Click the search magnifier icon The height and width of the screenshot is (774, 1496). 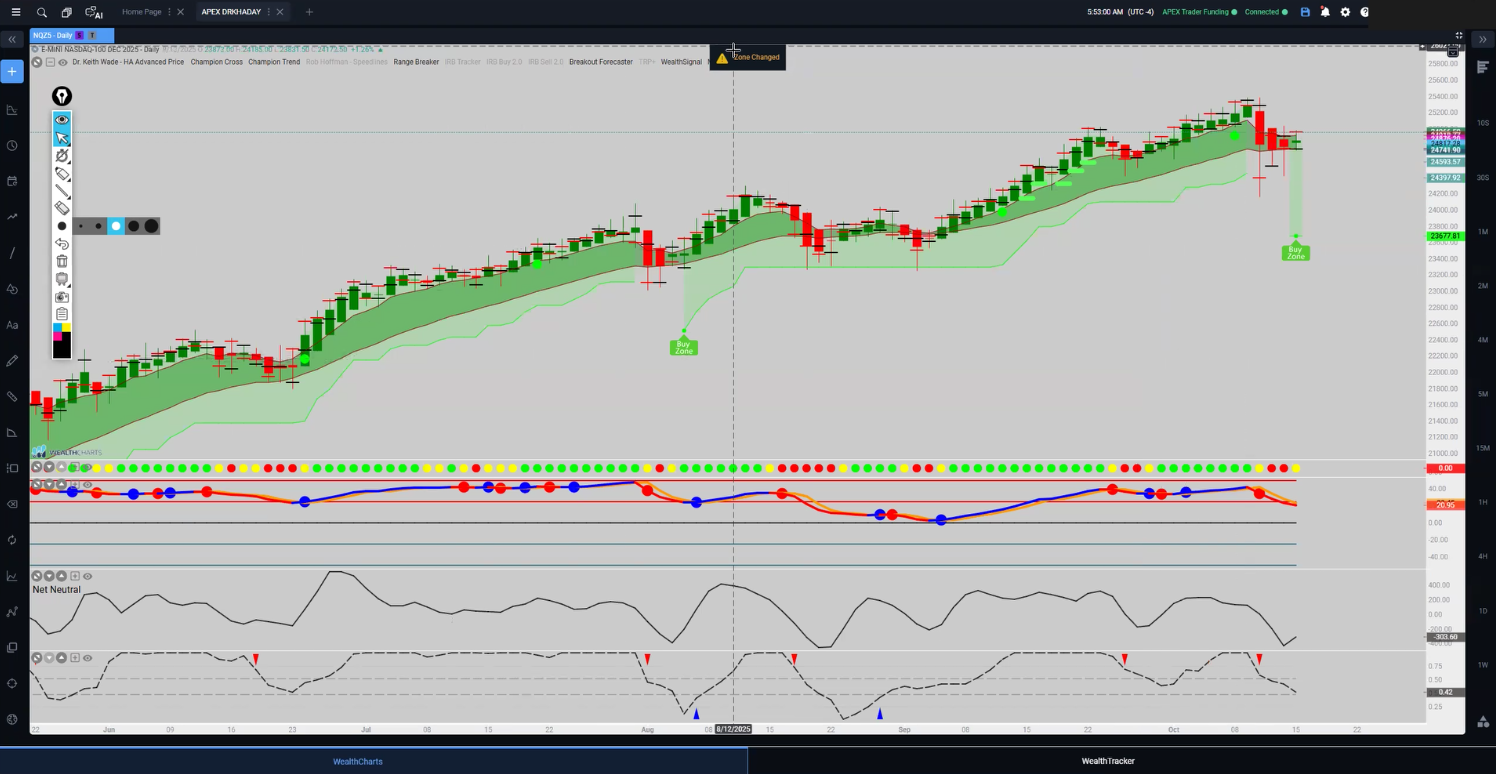click(x=42, y=12)
